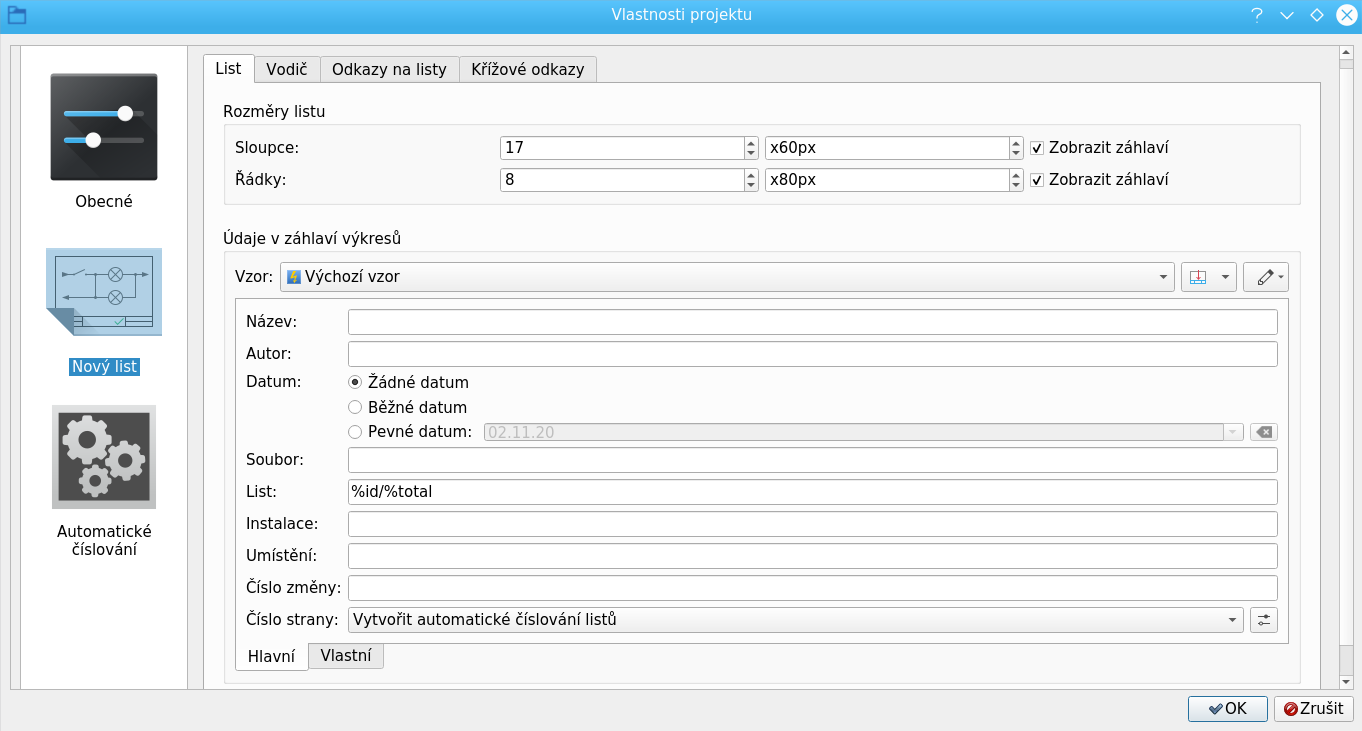
Task: Click the page numbering settings icon
Action: coord(1264,620)
